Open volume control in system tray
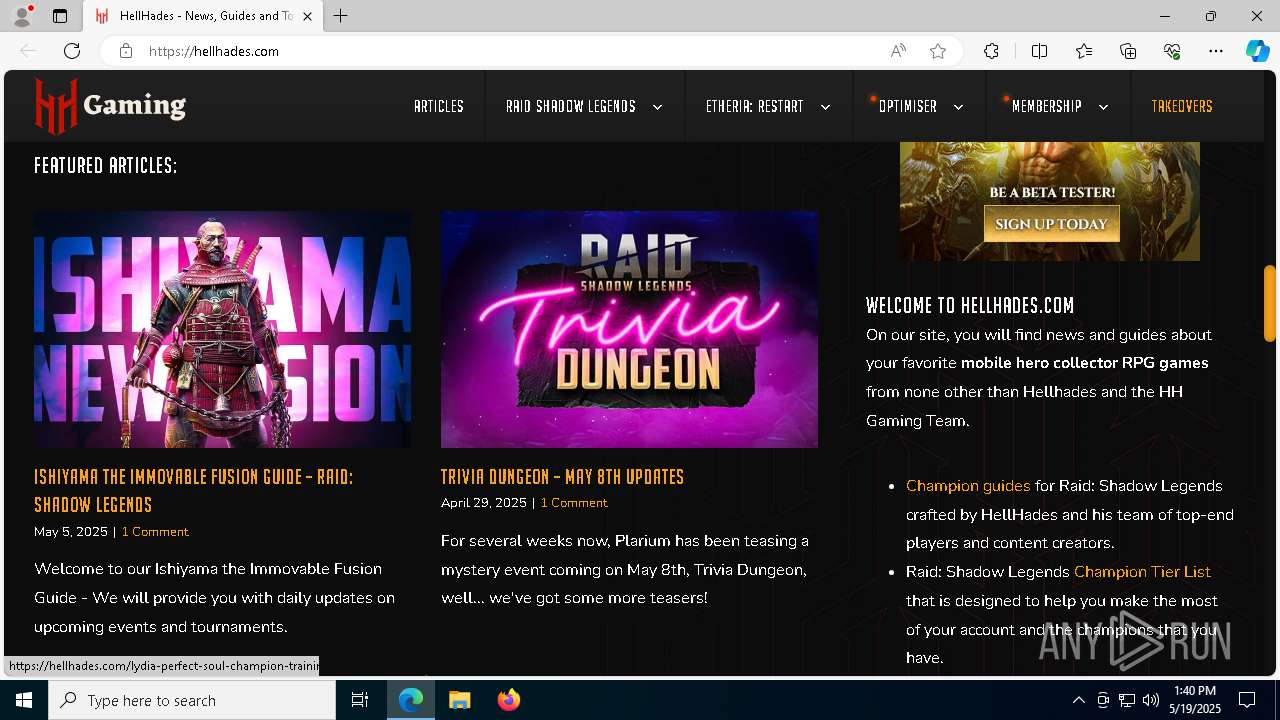Viewport: 1280px width, 720px height. click(1151, 700)
